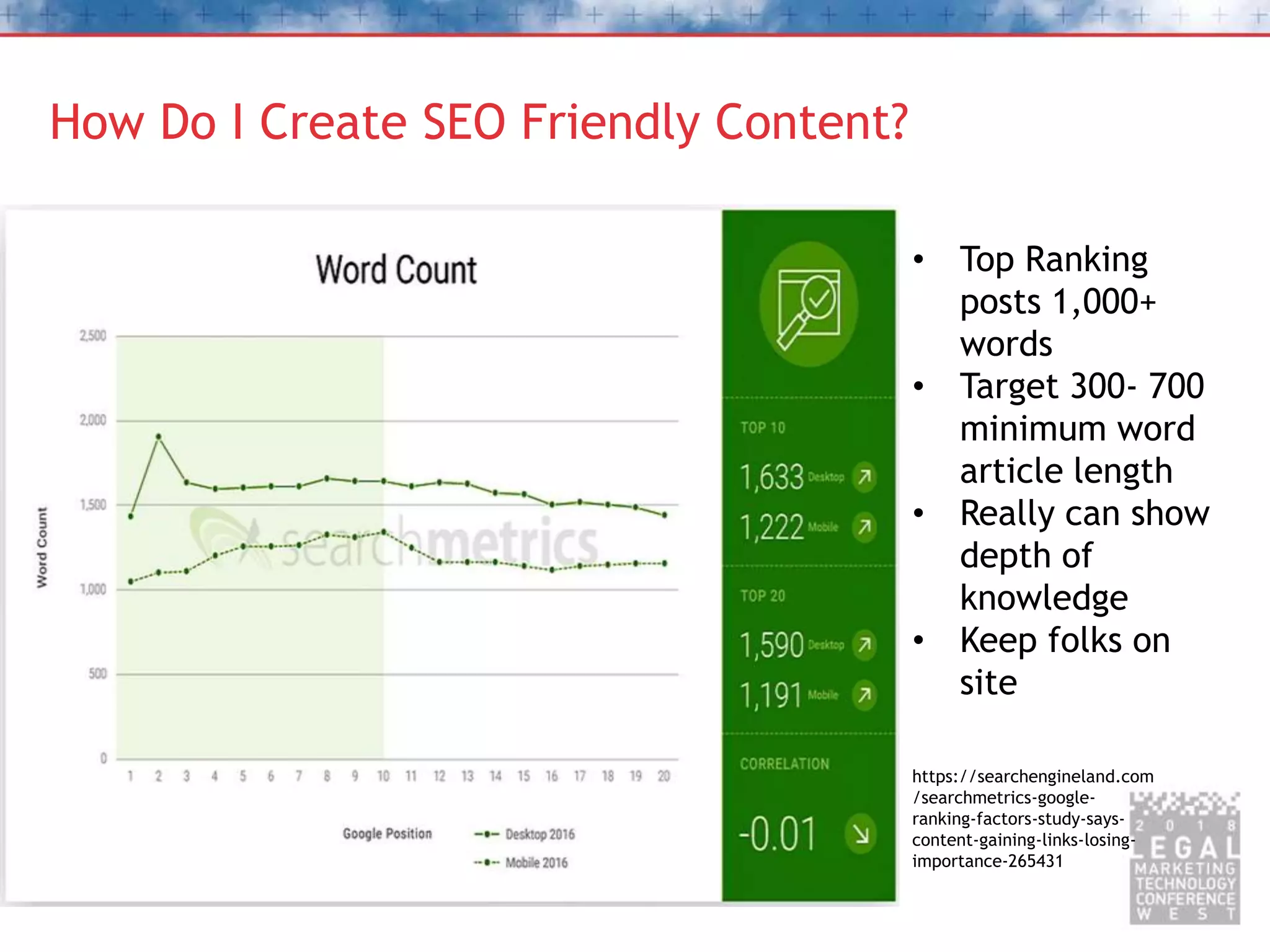This screenshot has height=952, width=1270.
Task: Select the Desktop 2016 legend marker
Action: tap(487, 834)
